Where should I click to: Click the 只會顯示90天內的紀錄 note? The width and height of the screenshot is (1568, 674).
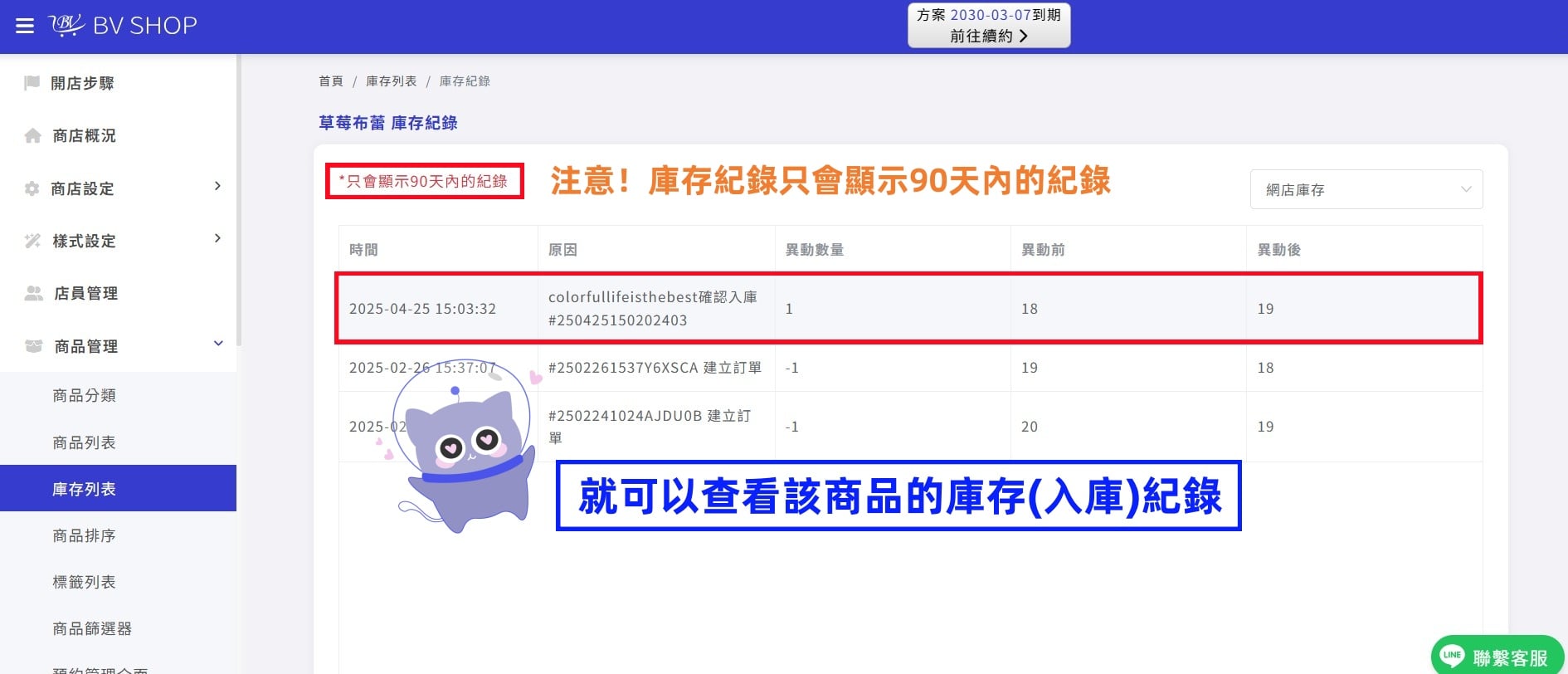pyautogui.click(x=423, y=181)
